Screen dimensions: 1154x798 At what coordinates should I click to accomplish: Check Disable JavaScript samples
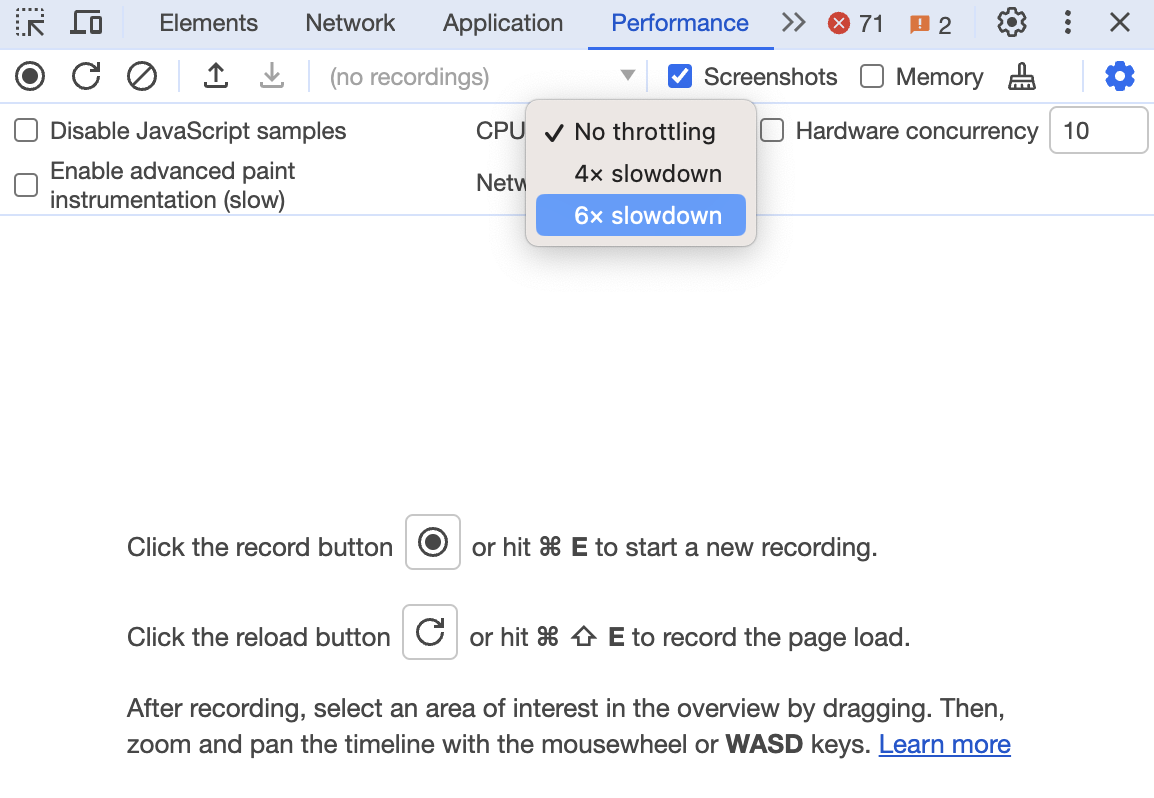tap(26, 131)
